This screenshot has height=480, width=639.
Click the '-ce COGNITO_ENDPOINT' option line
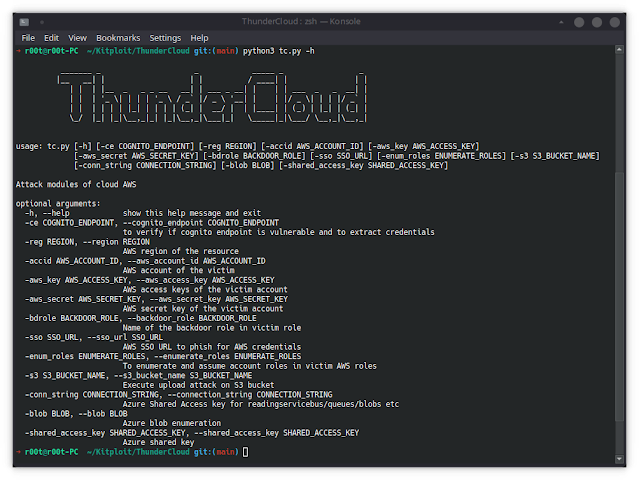152,223
